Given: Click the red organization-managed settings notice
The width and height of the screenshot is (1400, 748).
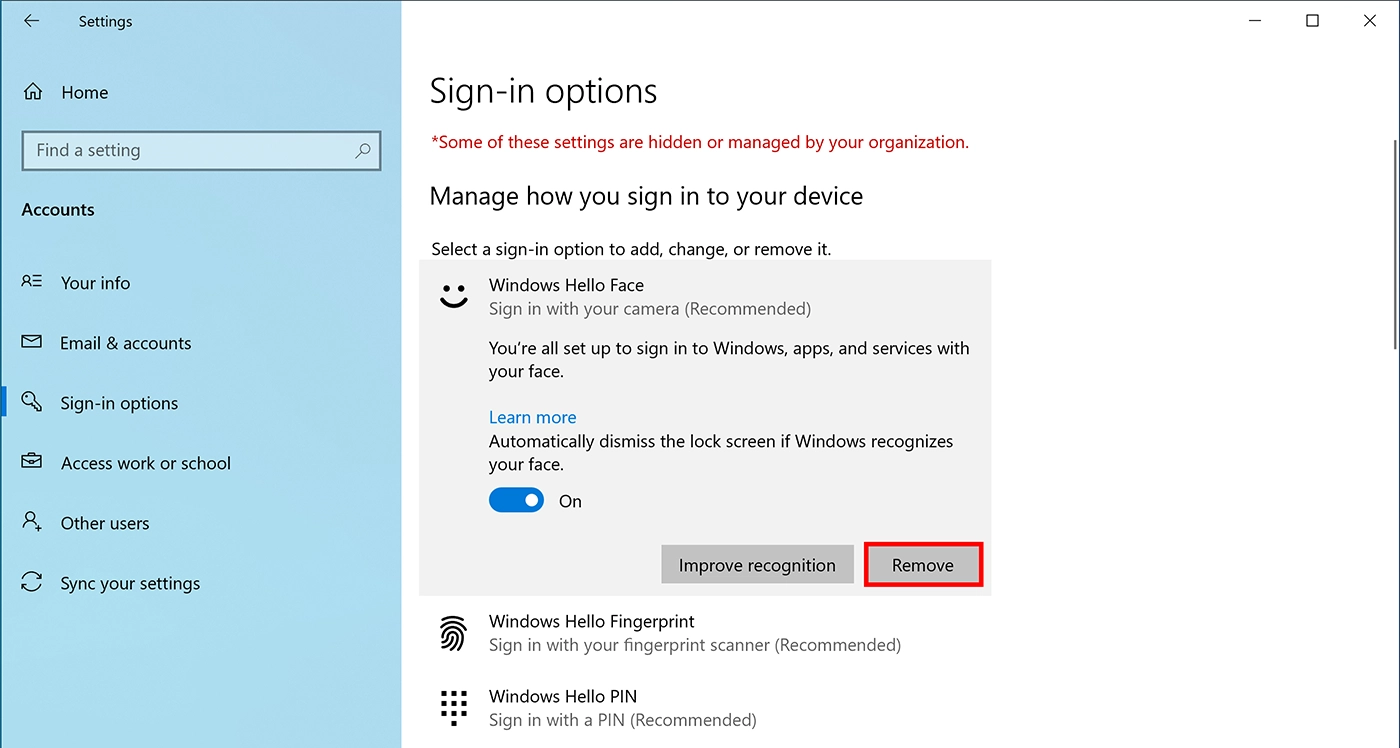Looking at the screenshot, I should coord(700,142).
